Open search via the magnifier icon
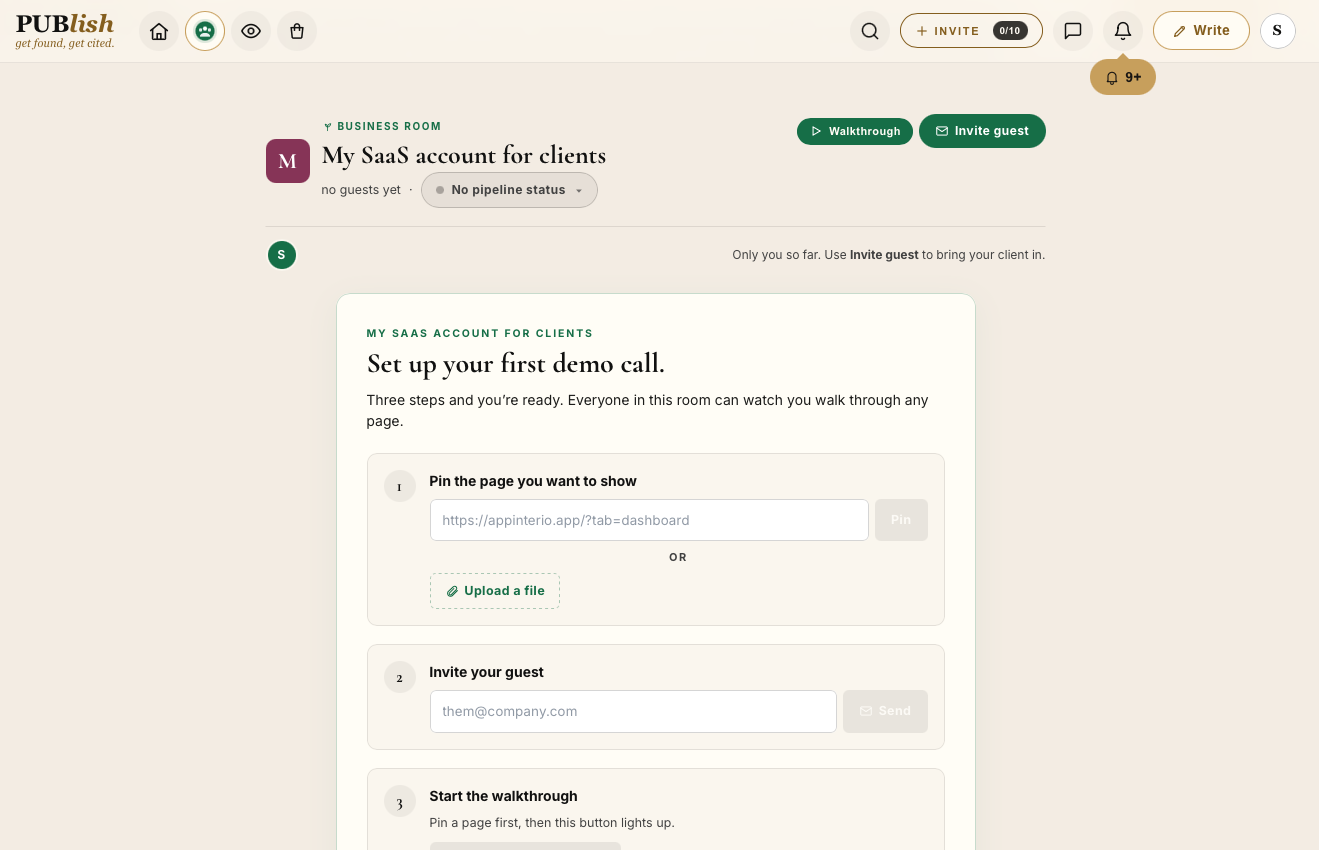 (870, 31)
